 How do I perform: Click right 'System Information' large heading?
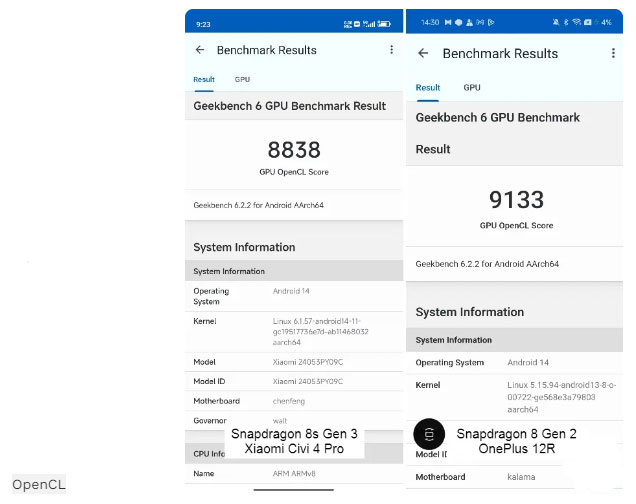pos(469,312)
